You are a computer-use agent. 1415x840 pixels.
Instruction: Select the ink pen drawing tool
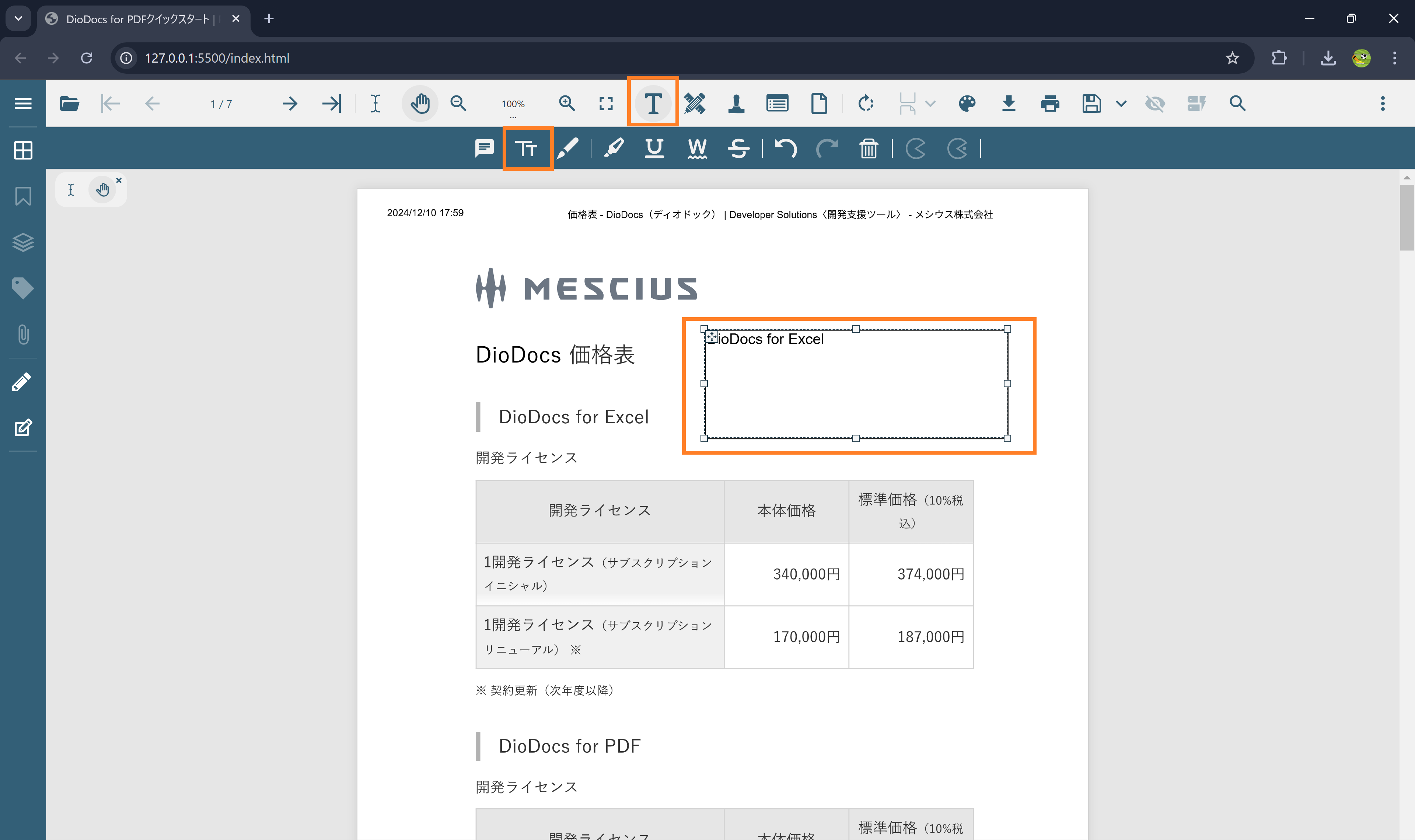pos(568,149)
